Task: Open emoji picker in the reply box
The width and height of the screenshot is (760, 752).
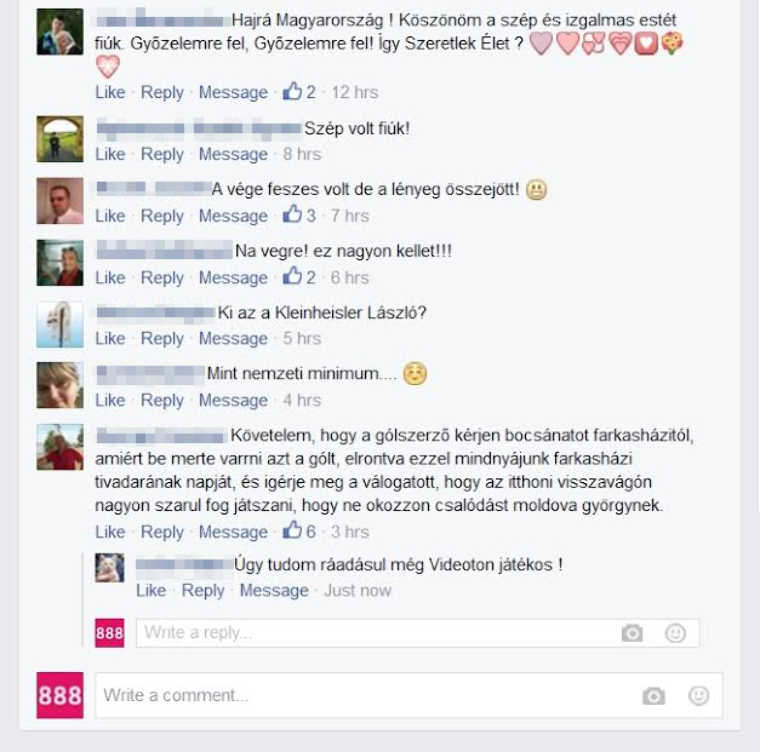Action: click(675, 633)
